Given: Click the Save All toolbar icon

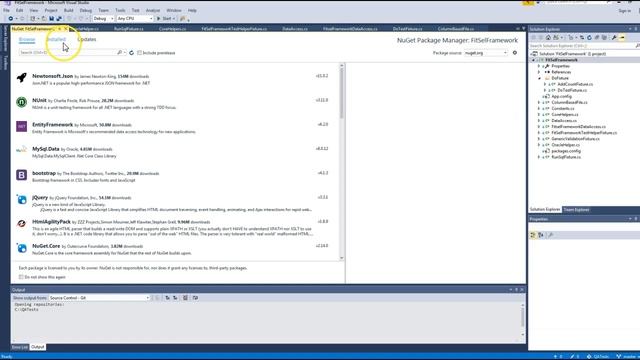Looking at the screenshot, I should click(x=59, y=18).
